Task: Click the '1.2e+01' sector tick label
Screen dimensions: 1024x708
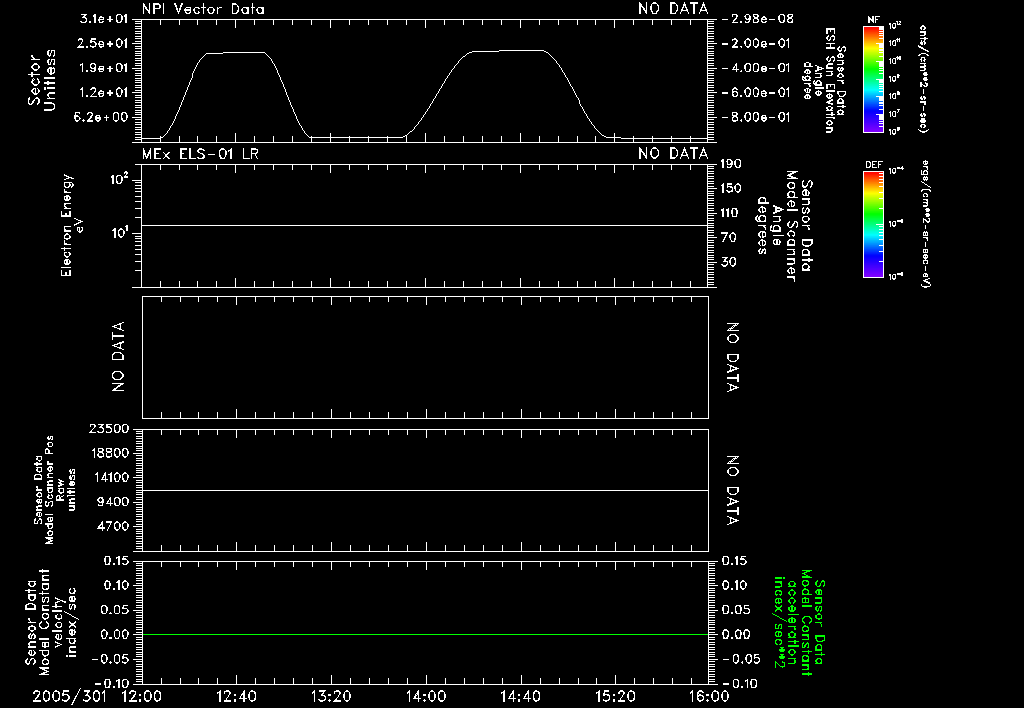Action: 104,93
